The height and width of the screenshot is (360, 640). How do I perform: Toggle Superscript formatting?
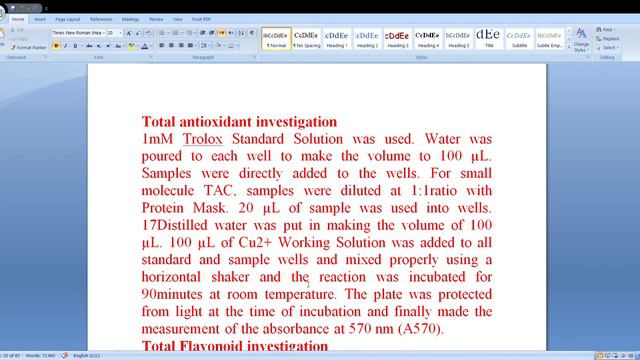coord(108,46)
